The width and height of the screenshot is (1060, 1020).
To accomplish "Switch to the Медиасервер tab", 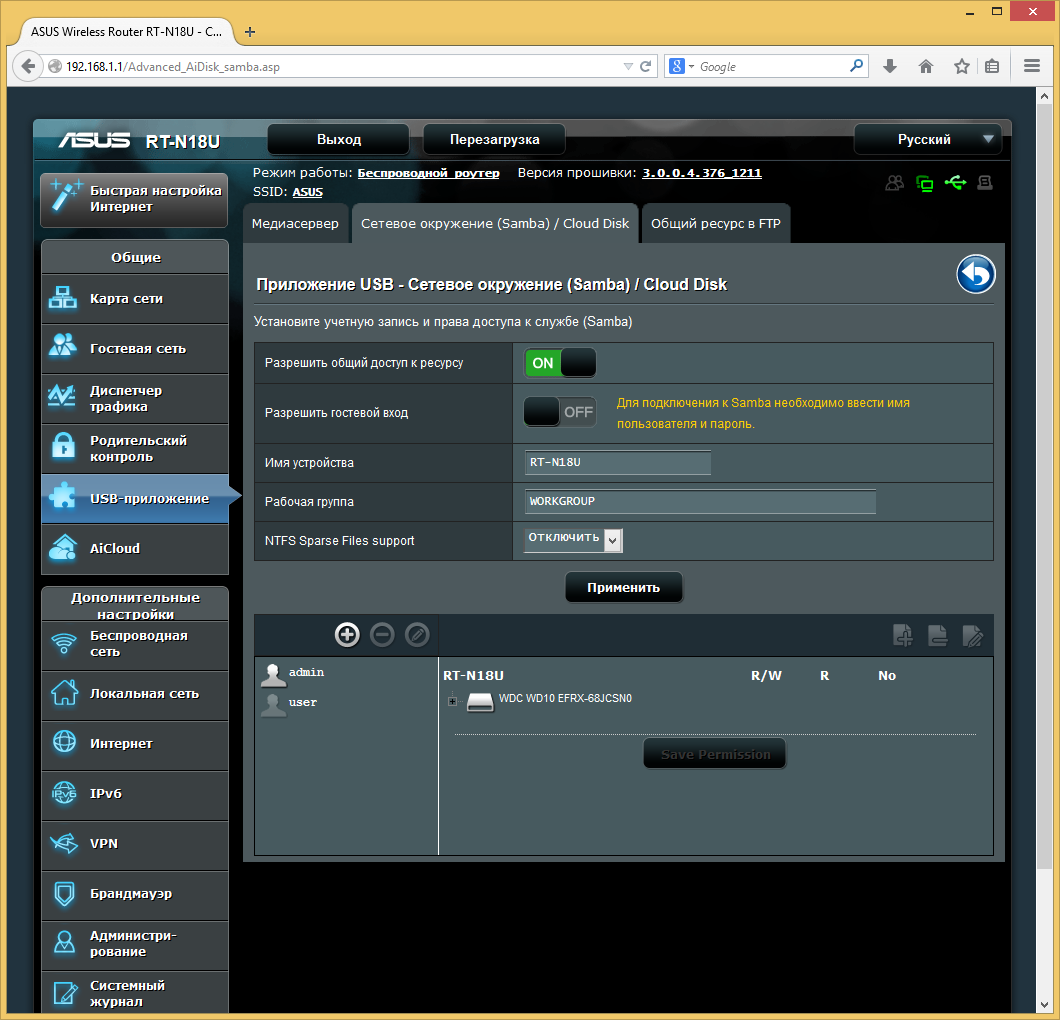I will pyautogui.click(x=295, y=224).
